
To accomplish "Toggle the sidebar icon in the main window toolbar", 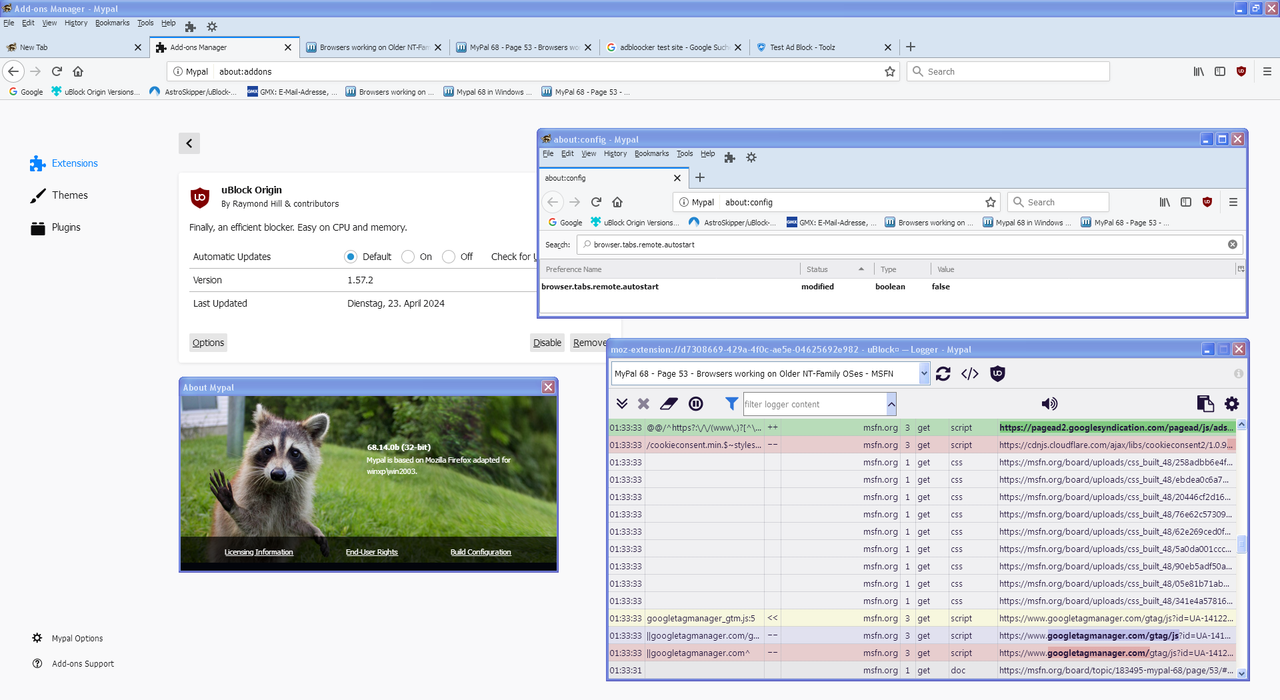I will 1220,71.
